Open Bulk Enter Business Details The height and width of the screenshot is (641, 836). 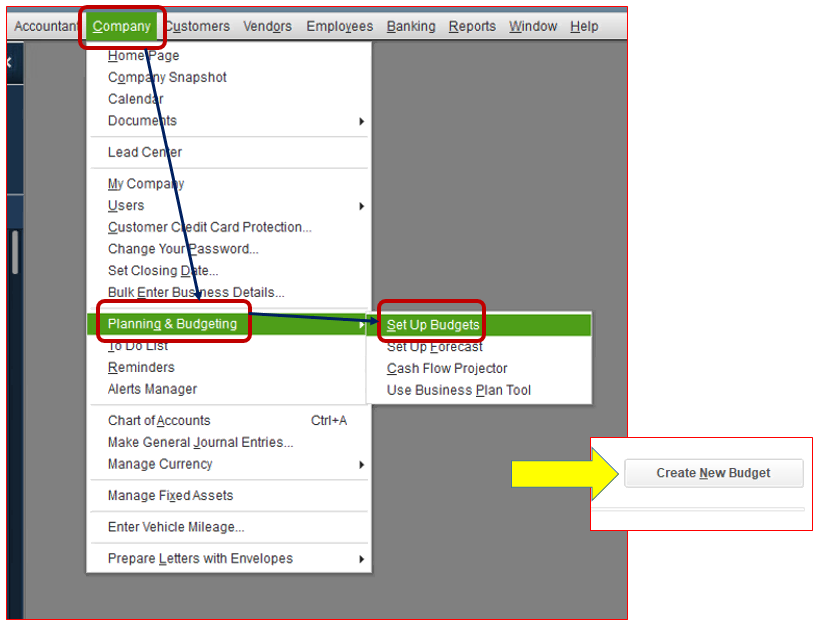[229, 293]
